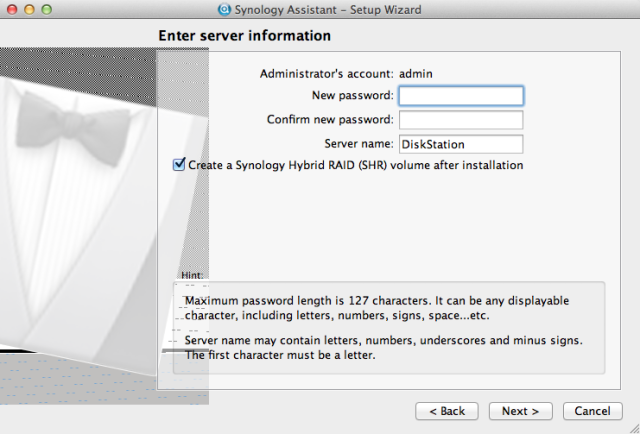Go to previous step with Back

click(447, 411)
